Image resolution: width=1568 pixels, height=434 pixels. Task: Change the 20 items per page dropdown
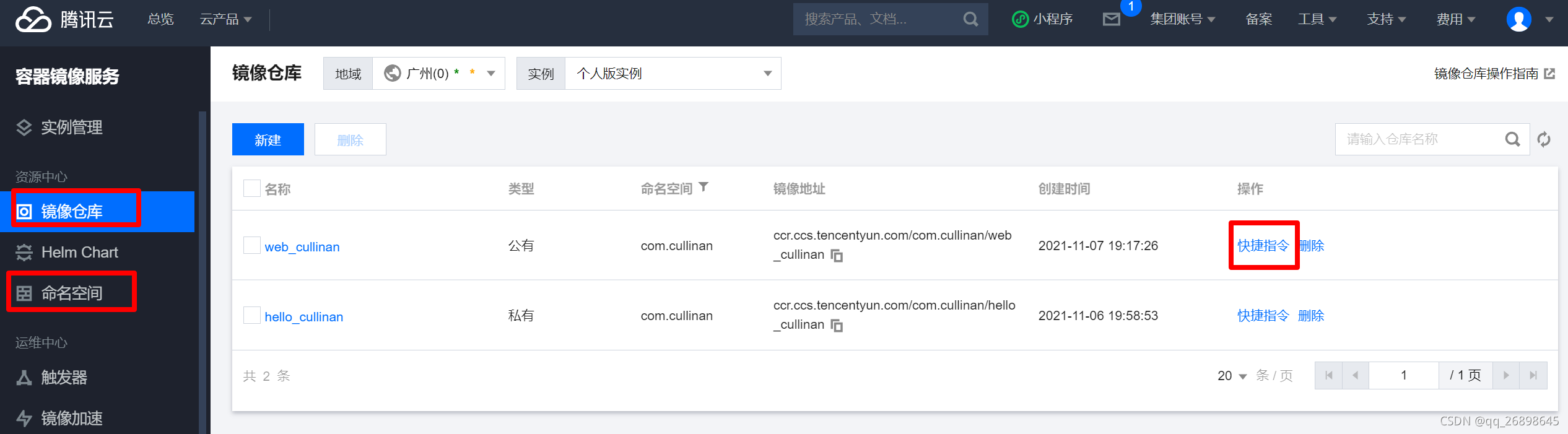(1232, 376)
